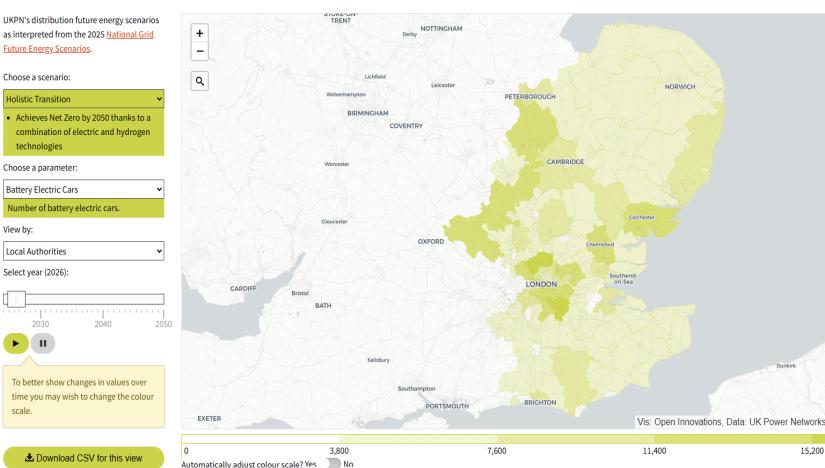Image resolution: width=825 pixels, height=468 pixels.
Task: Click the OXFORD label on the map
Action: (x=431, y=241)
